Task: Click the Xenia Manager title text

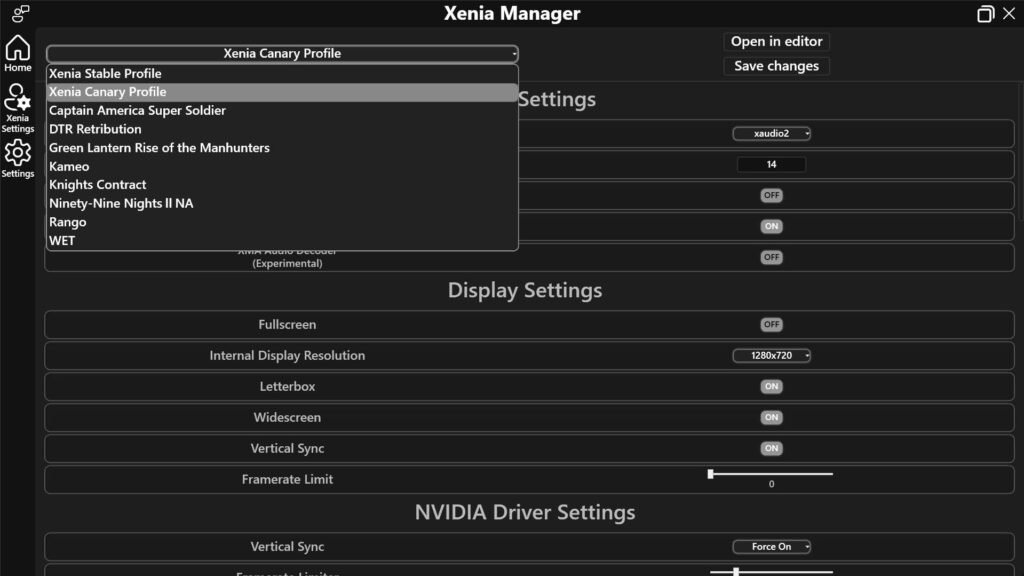Action: 512,13
